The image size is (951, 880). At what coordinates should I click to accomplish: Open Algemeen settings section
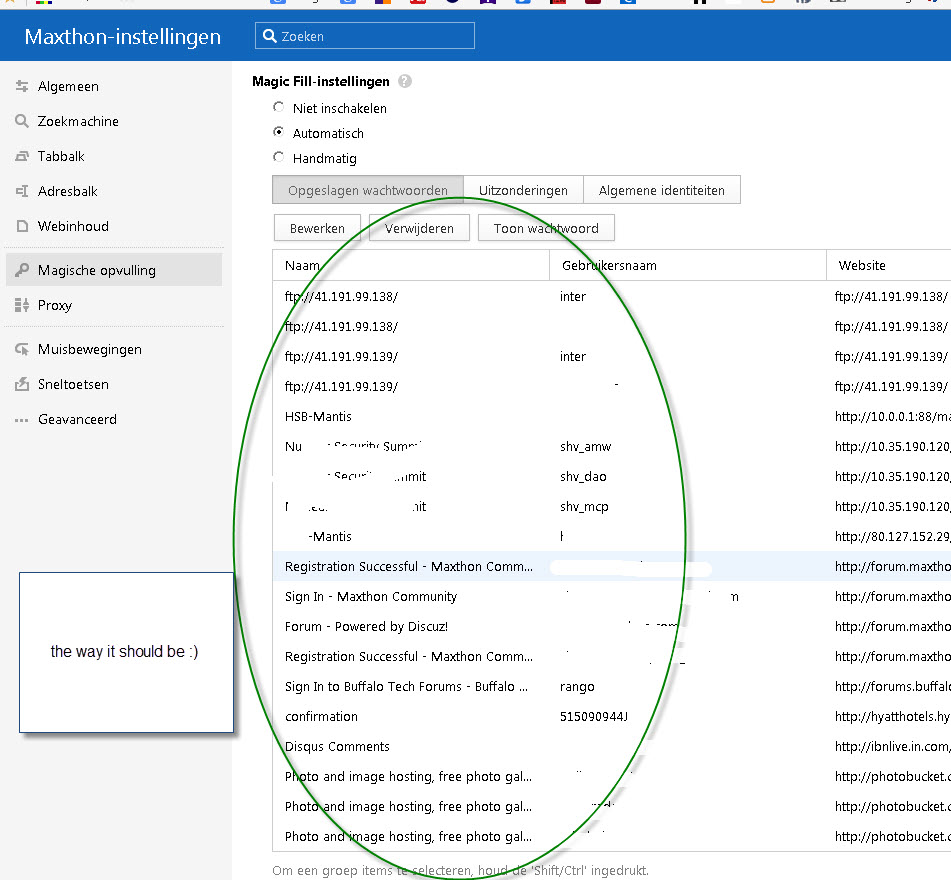coord(114,86)
